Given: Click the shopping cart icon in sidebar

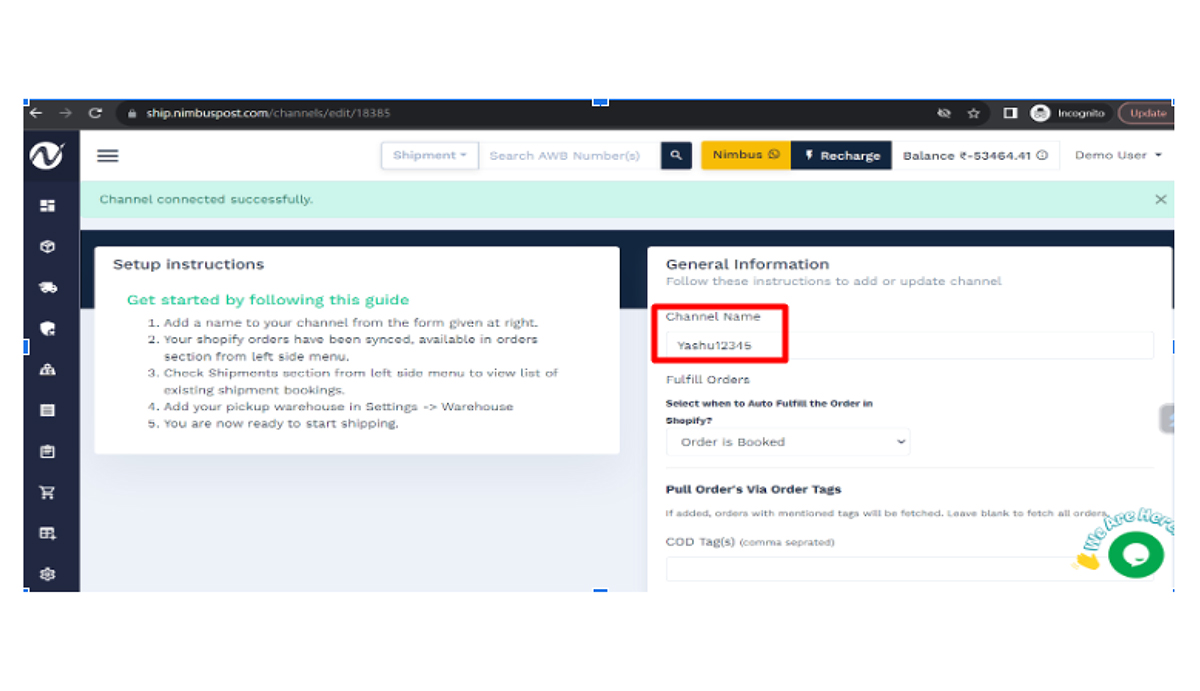Looking at the screenshot, I should 44,491.
